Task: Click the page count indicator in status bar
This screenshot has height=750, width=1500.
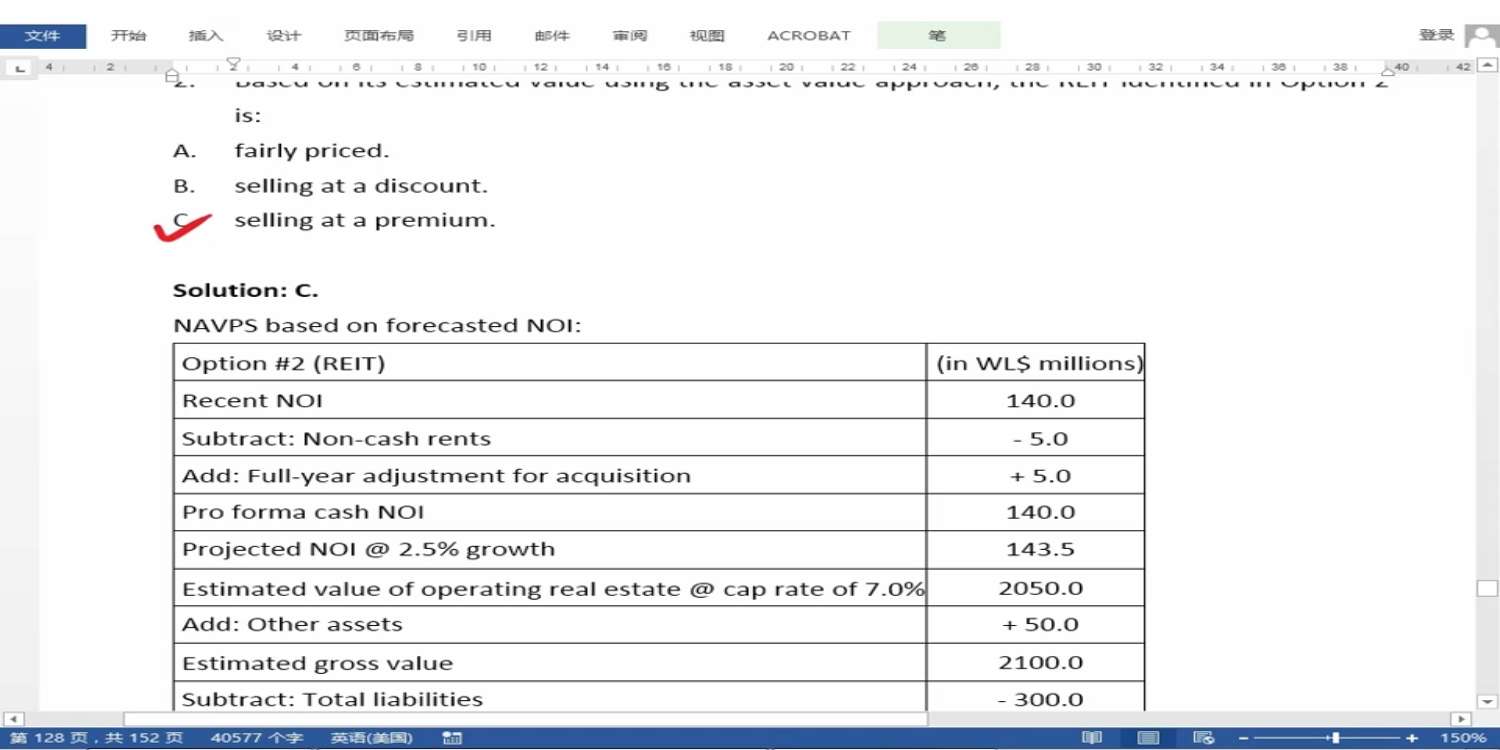Action: click(97, 738)
